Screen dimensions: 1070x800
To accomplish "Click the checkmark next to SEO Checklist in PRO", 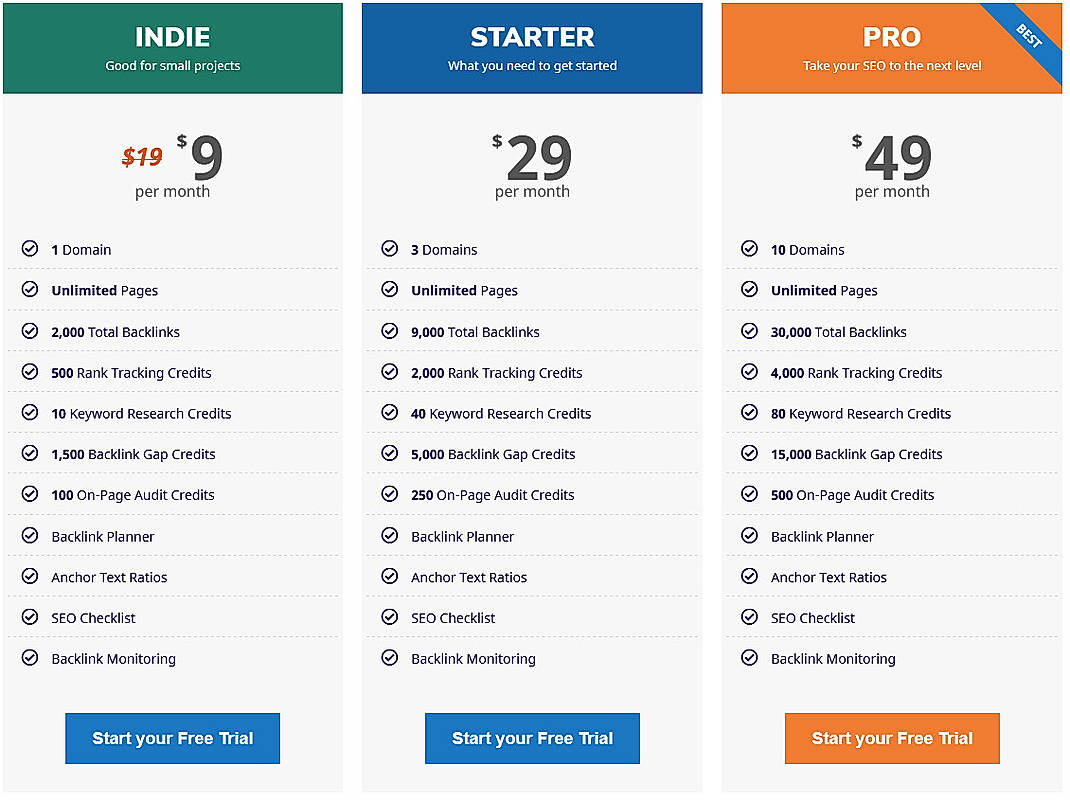I will point(749,617).
